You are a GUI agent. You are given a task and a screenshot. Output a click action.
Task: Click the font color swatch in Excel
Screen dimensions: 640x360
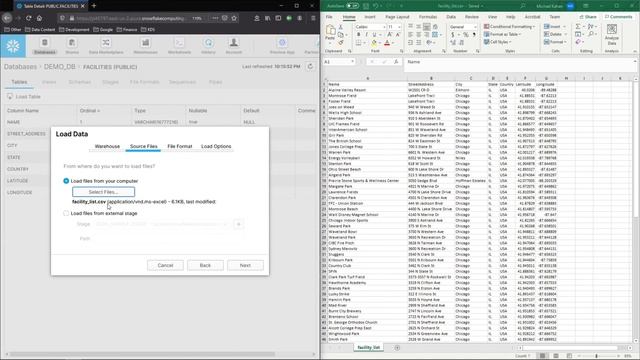(387, 43)
